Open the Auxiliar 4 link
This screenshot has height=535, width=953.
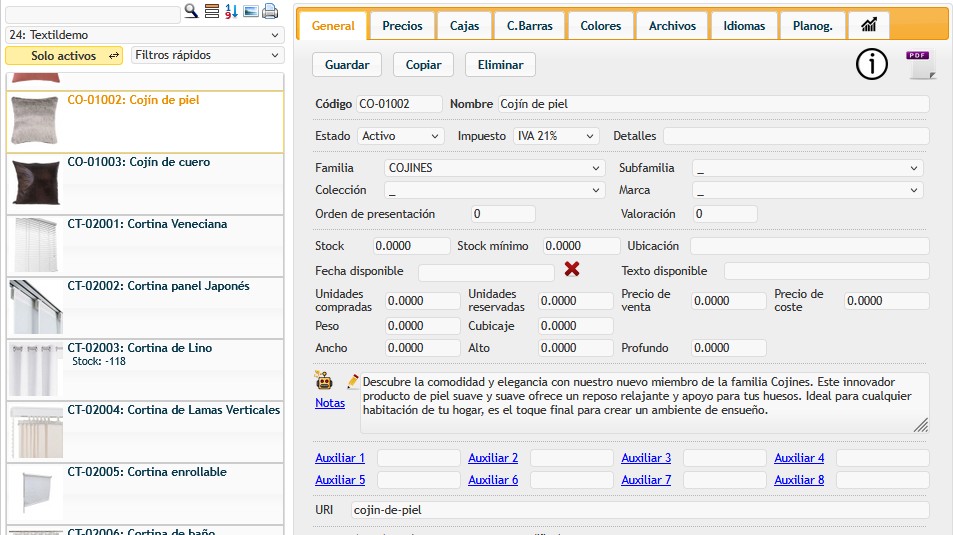(x=799, y=458)
